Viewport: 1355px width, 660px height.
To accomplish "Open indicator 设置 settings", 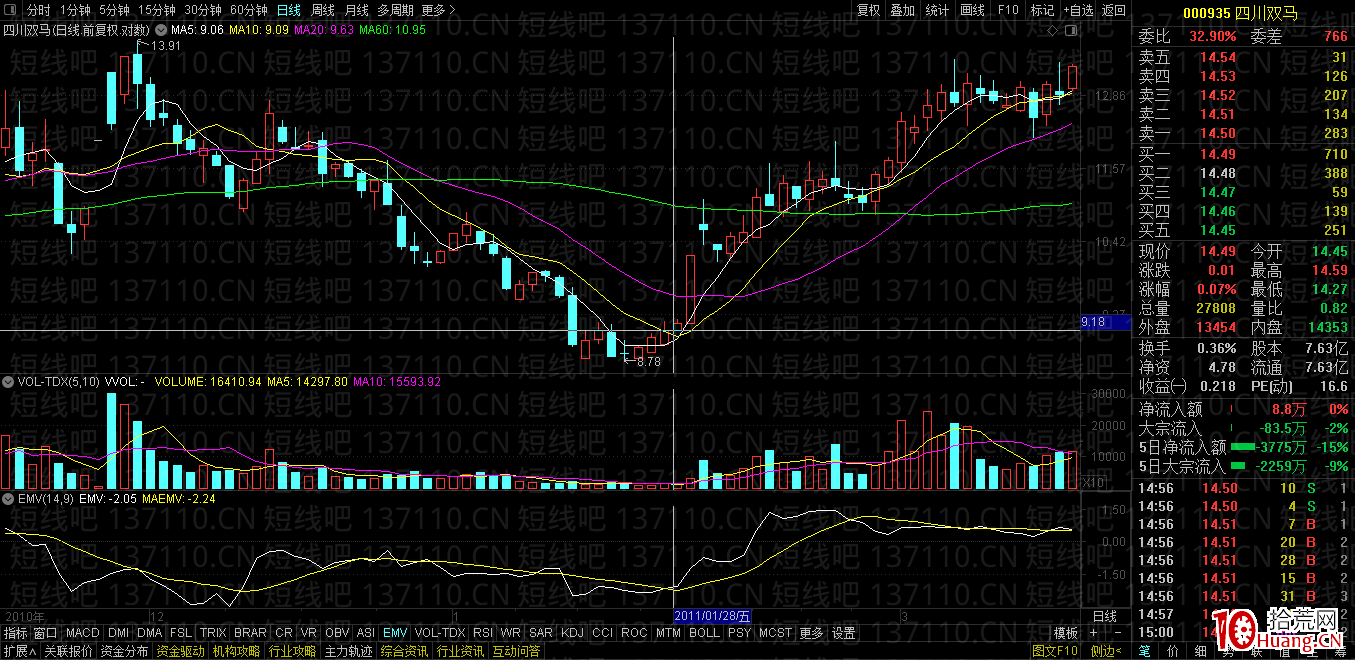I will point(844,633).
